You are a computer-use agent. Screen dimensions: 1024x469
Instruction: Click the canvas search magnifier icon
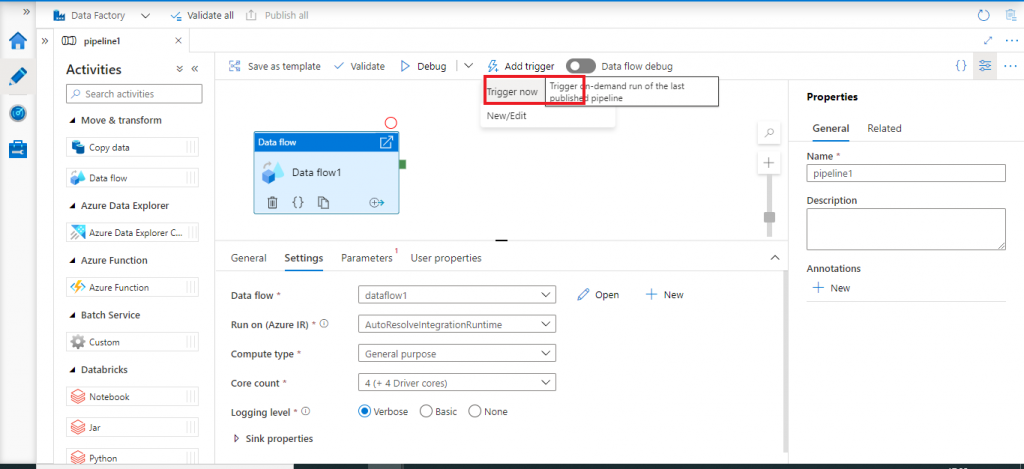click(769, 133)
